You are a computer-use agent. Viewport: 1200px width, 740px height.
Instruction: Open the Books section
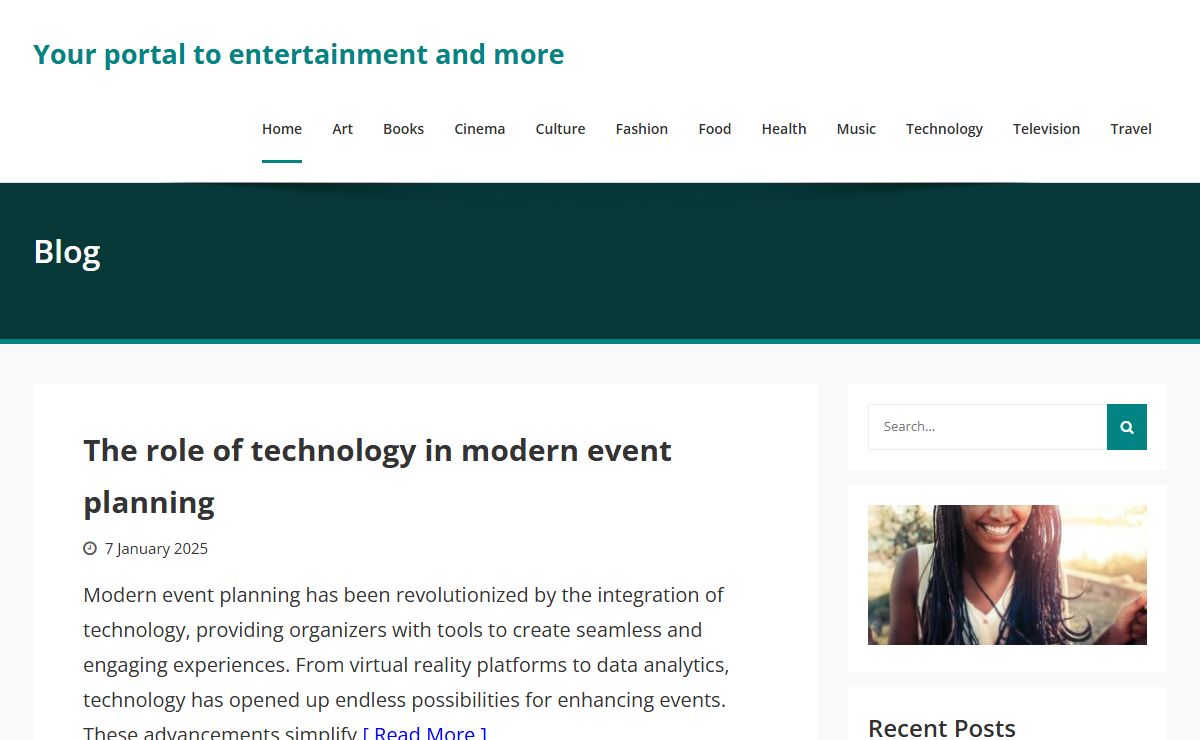coord(404,129)
